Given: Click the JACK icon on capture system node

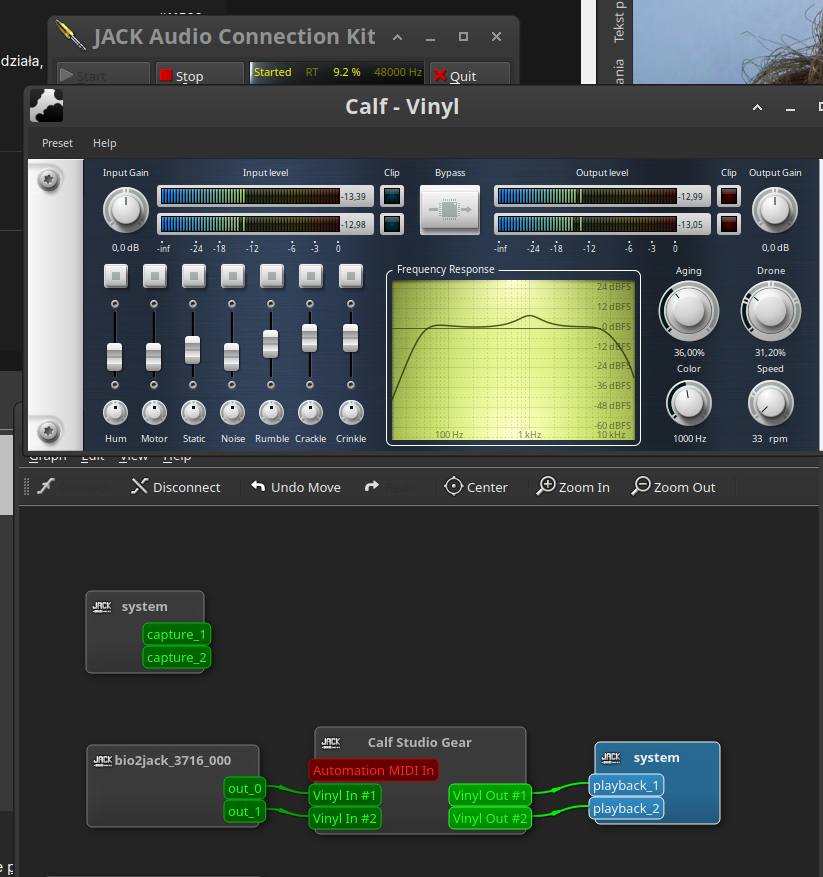Looking at the screenshot, I should point(102,607).
